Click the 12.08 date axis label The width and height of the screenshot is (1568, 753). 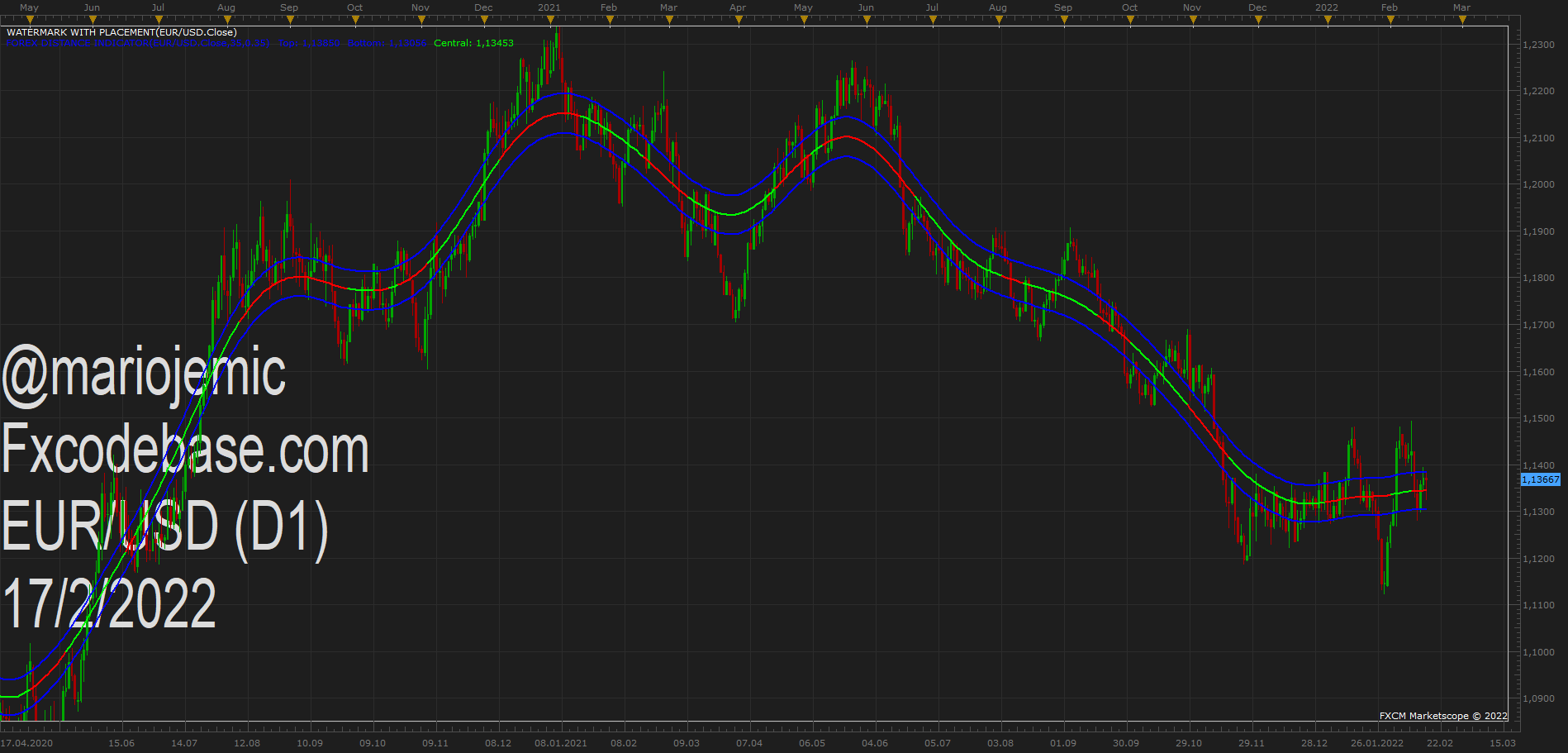247,743
